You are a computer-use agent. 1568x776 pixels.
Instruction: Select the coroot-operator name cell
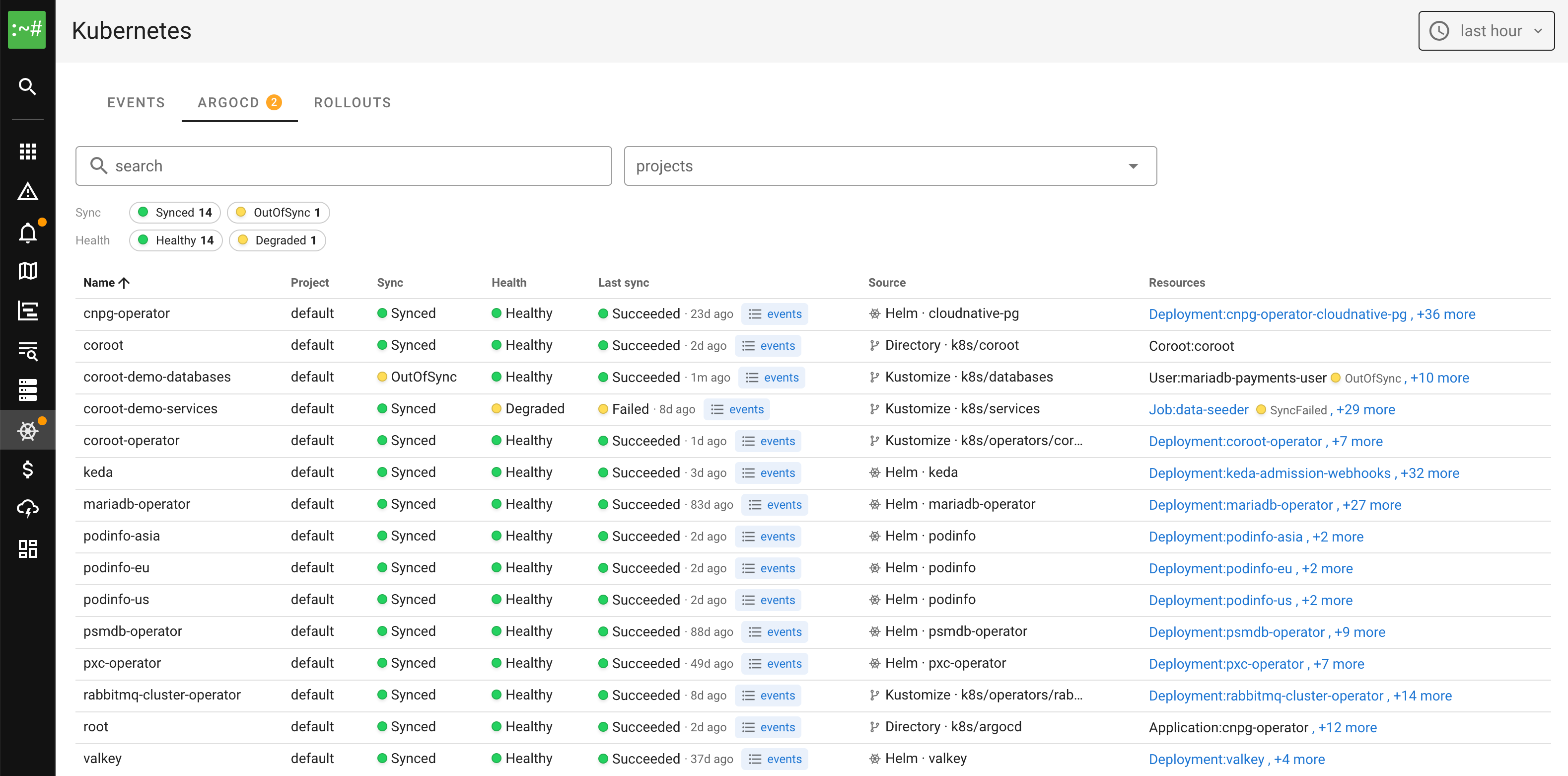coord(132,440)
